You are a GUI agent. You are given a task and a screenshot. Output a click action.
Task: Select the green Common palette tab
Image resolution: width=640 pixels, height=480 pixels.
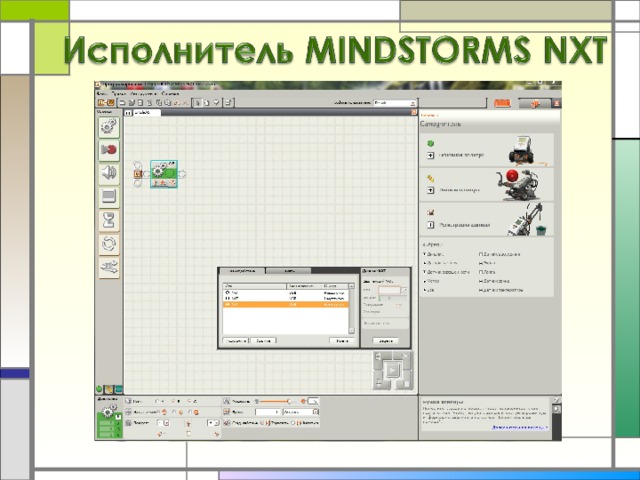pyautogui.click(x=99, y=389)
